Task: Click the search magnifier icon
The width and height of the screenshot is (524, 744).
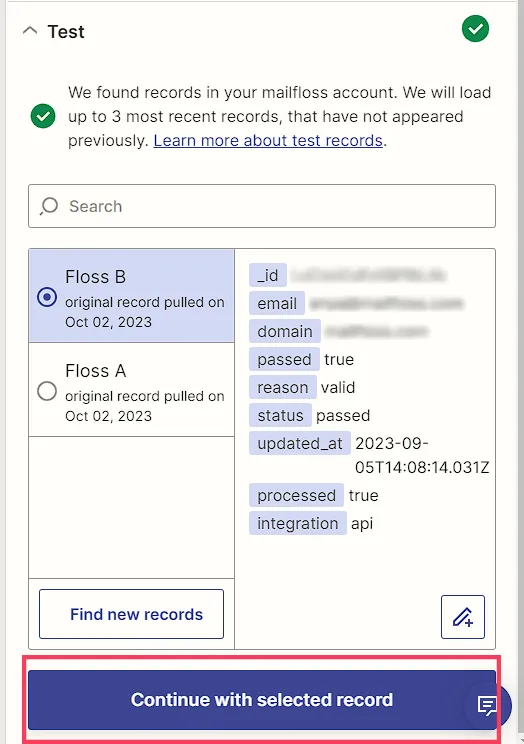Action: pos(49,206)
